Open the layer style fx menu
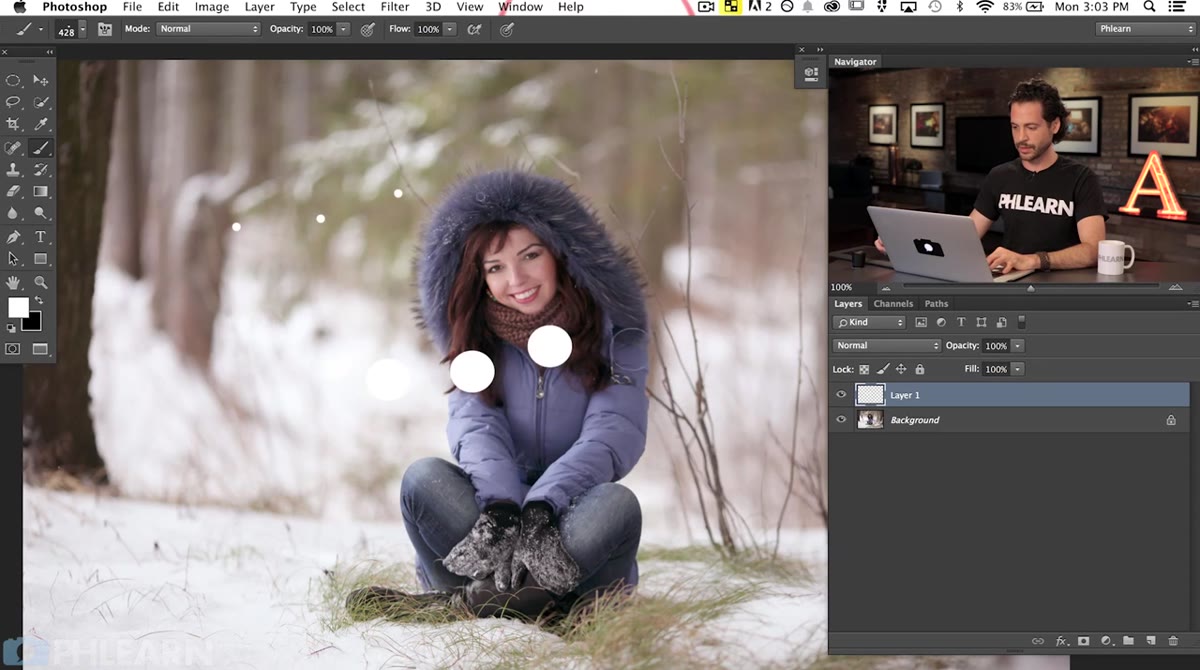 pyautogui.click(x=1062, y=641)
